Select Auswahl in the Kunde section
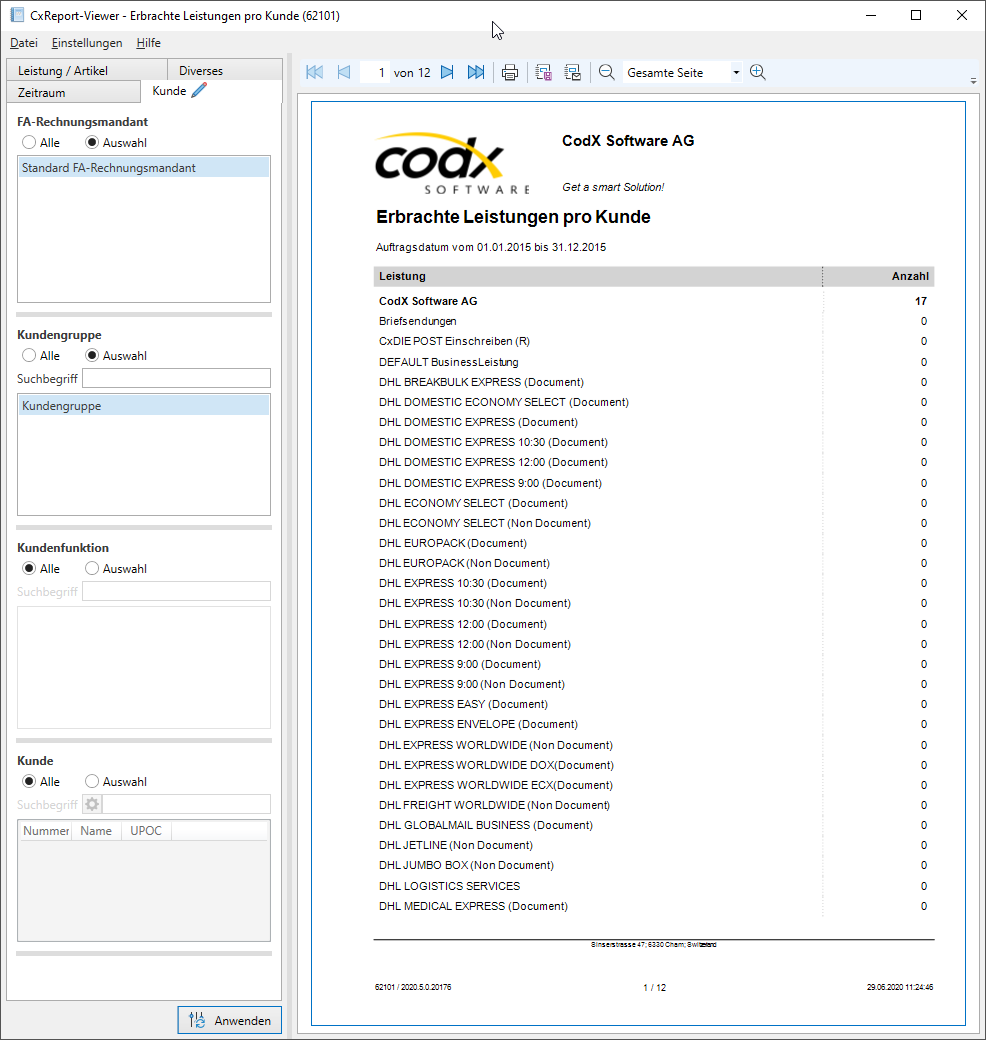The width and height of the screenshot is (986, 1040). [116, 781]
